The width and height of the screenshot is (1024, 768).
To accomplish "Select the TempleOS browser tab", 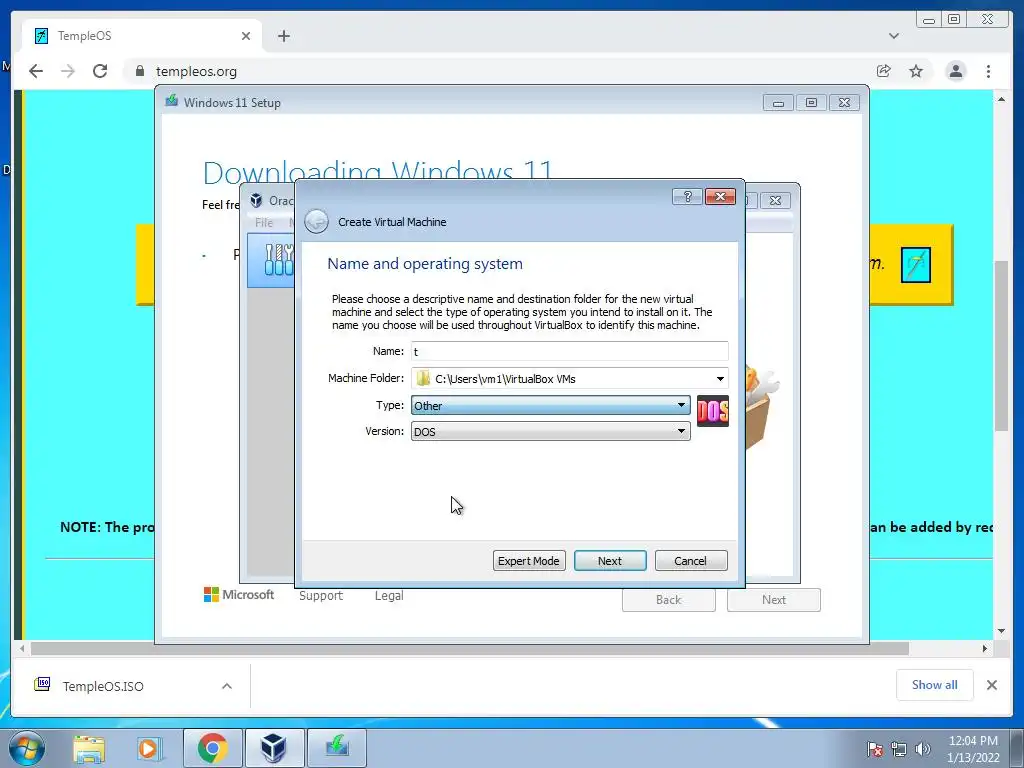I will pyautogui.click(x=142, y=36).
